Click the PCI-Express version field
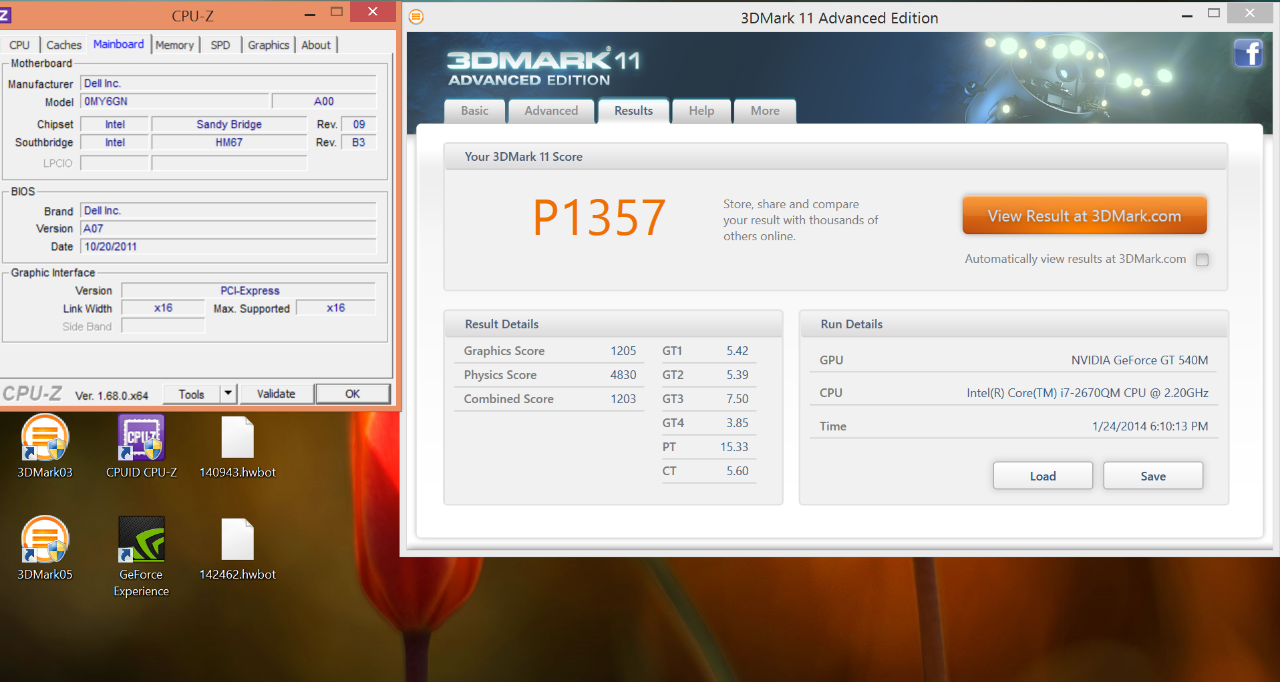This screenshot has width=1280, height=682. click(x=249, y=291)
